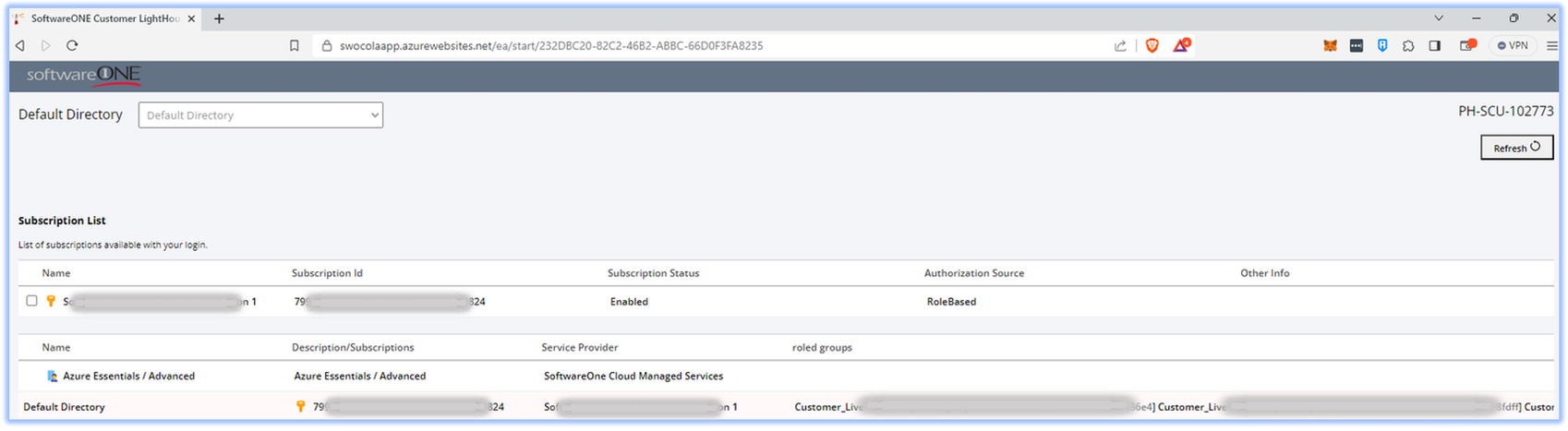Click the address bar URL field
Screen dimensions: 1568x431
646,45
